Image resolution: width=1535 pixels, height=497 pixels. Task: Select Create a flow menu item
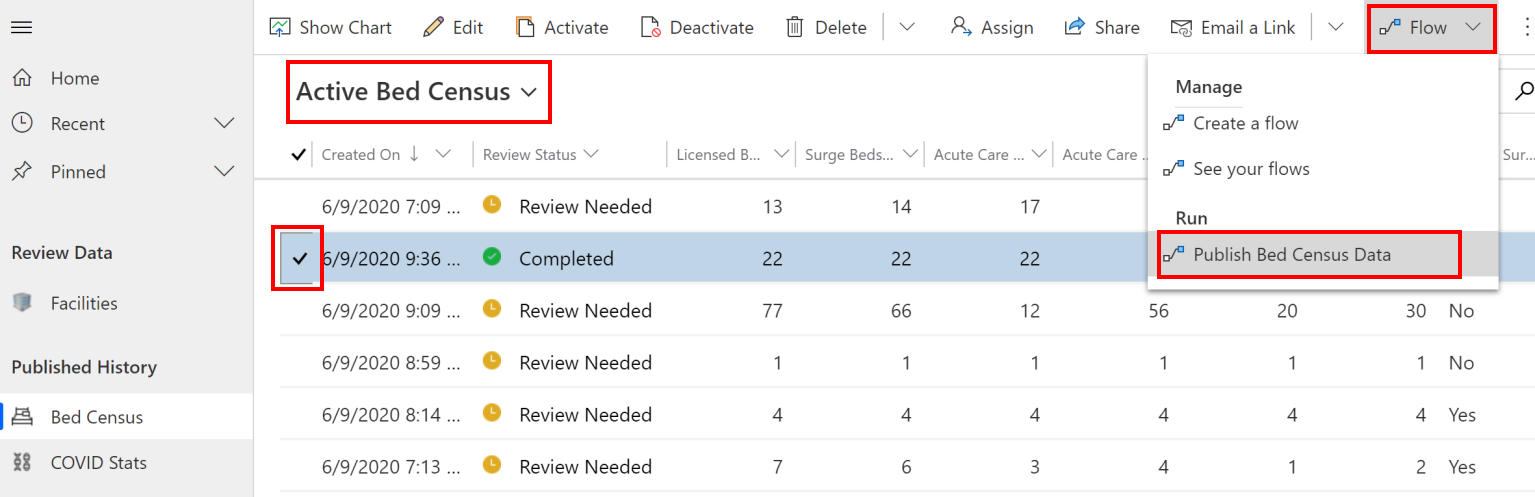coord(1246,123)
